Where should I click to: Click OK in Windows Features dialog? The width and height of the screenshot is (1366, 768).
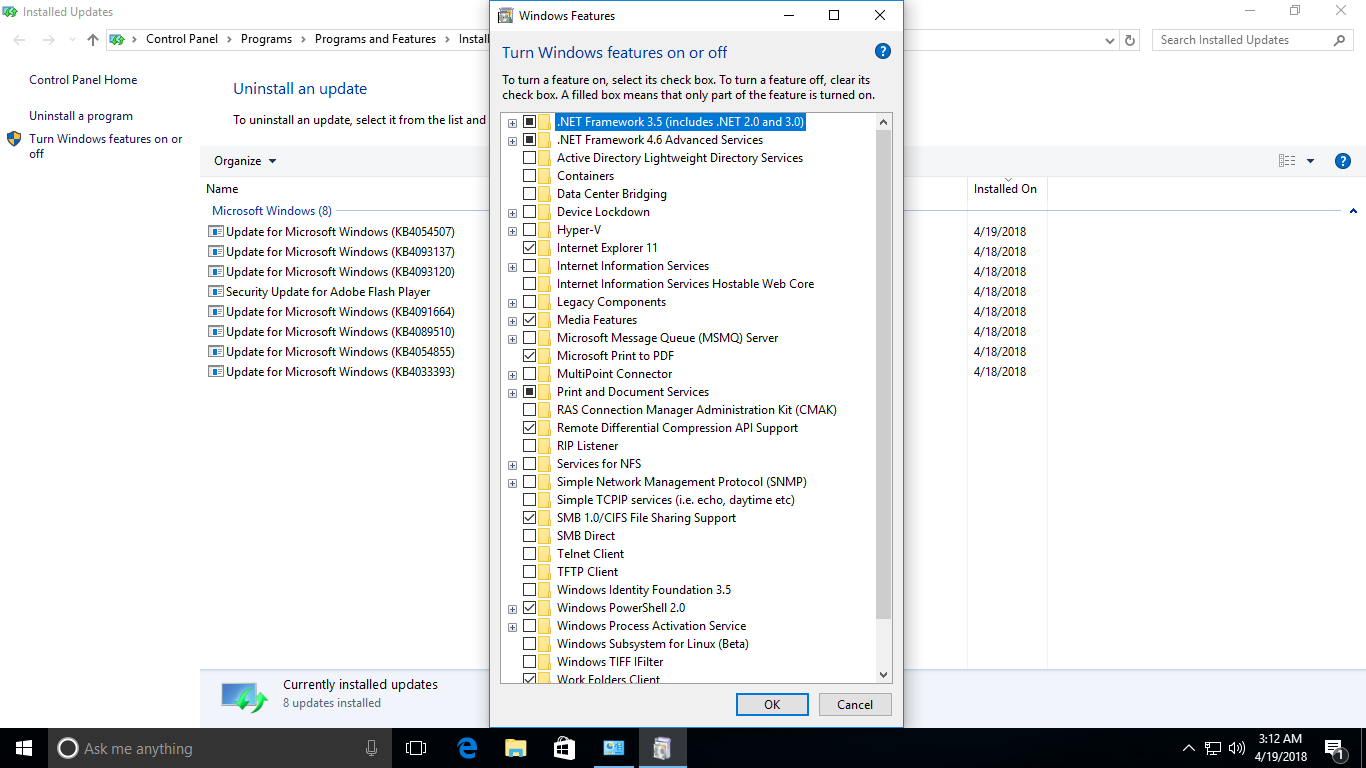772,704
